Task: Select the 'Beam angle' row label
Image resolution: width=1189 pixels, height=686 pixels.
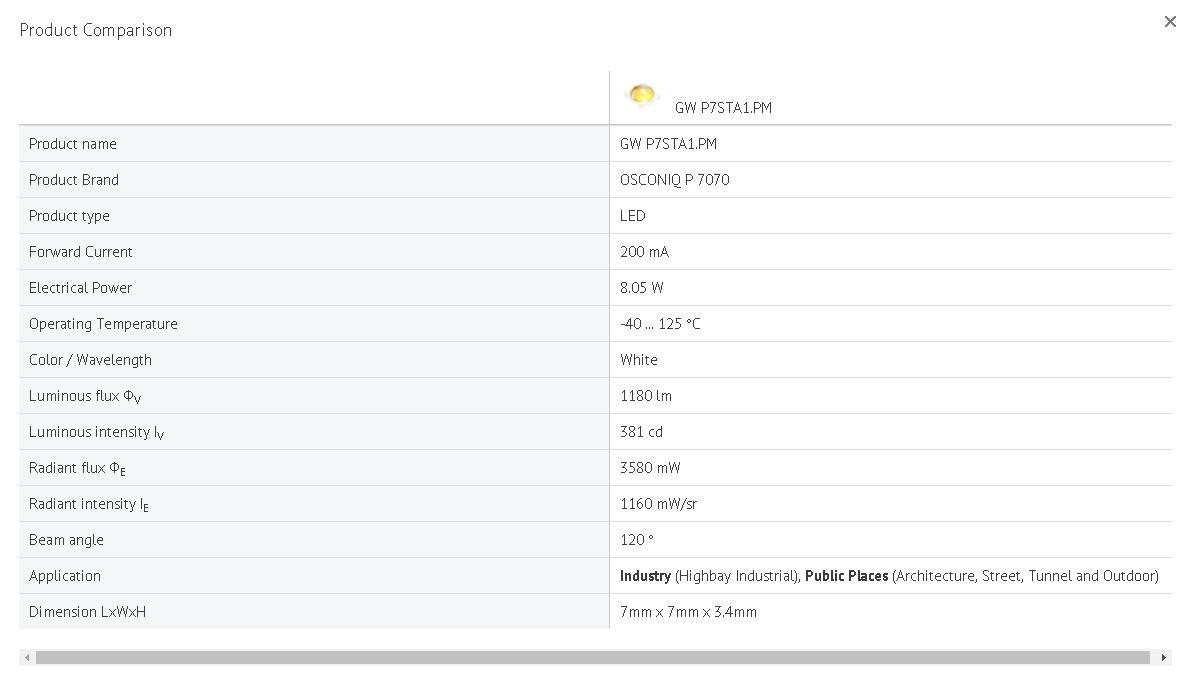Action: coord(66,540)
